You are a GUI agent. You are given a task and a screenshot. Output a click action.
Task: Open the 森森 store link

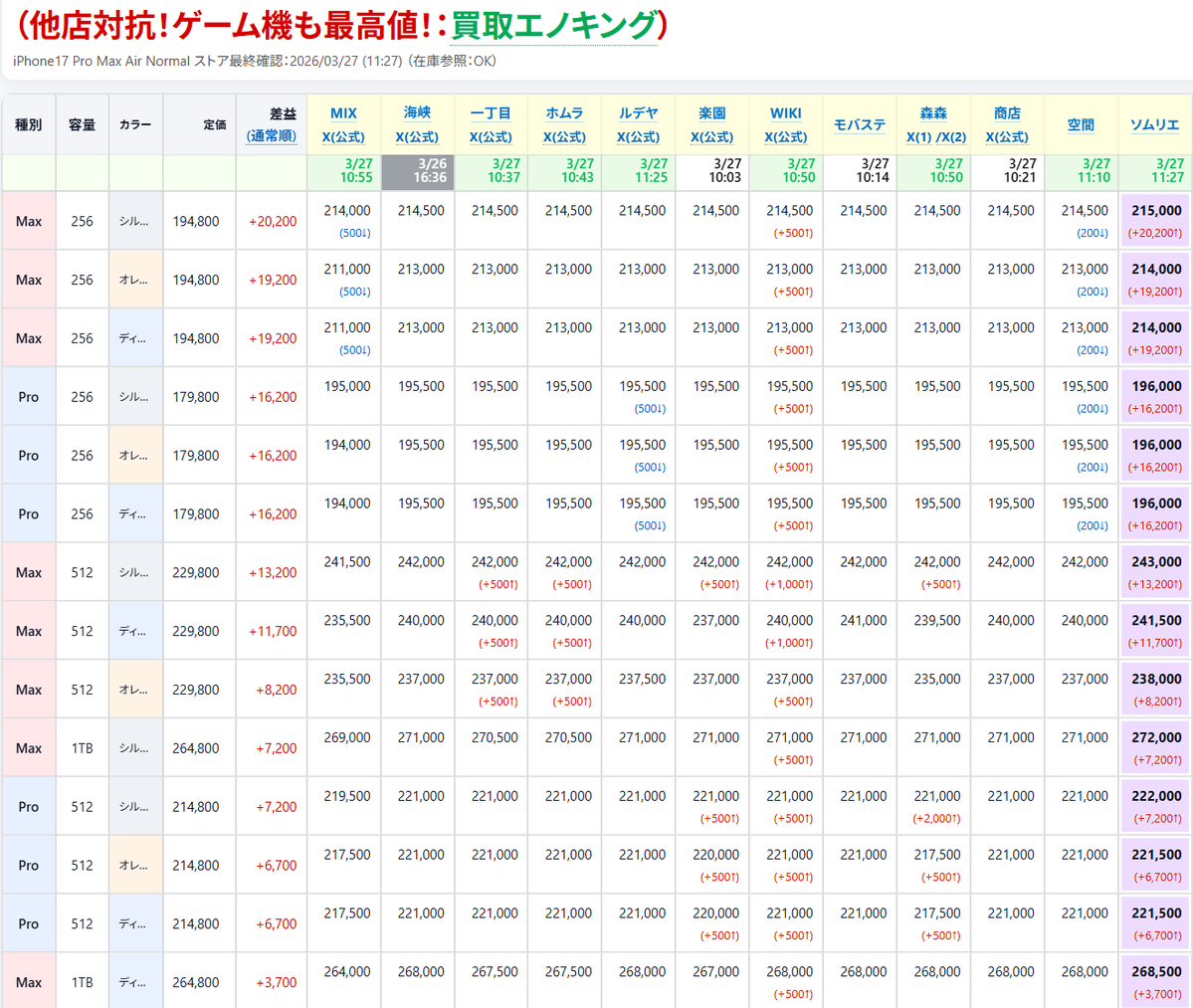[933, 113]
